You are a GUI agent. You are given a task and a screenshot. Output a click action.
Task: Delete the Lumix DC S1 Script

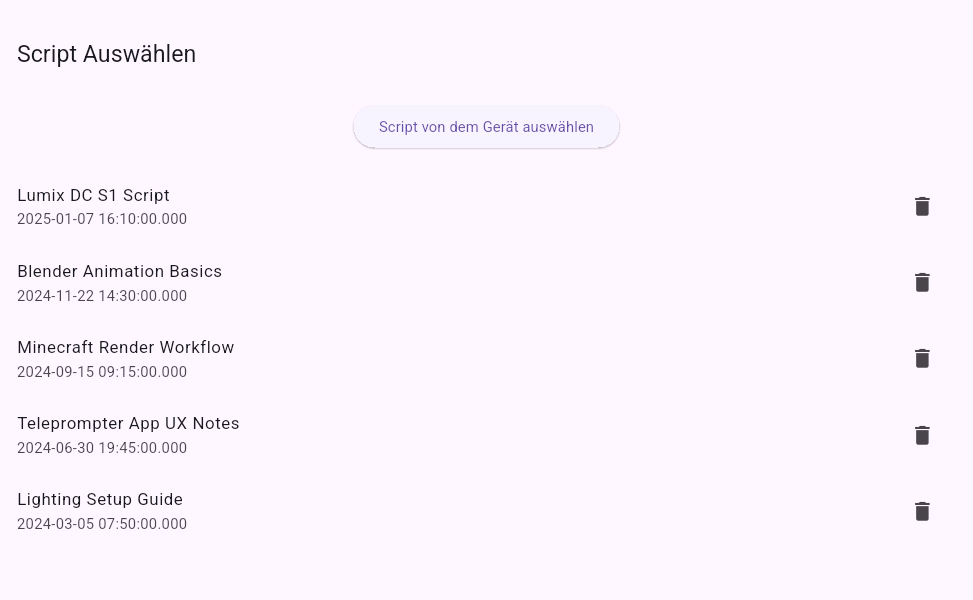click(922, 206)
